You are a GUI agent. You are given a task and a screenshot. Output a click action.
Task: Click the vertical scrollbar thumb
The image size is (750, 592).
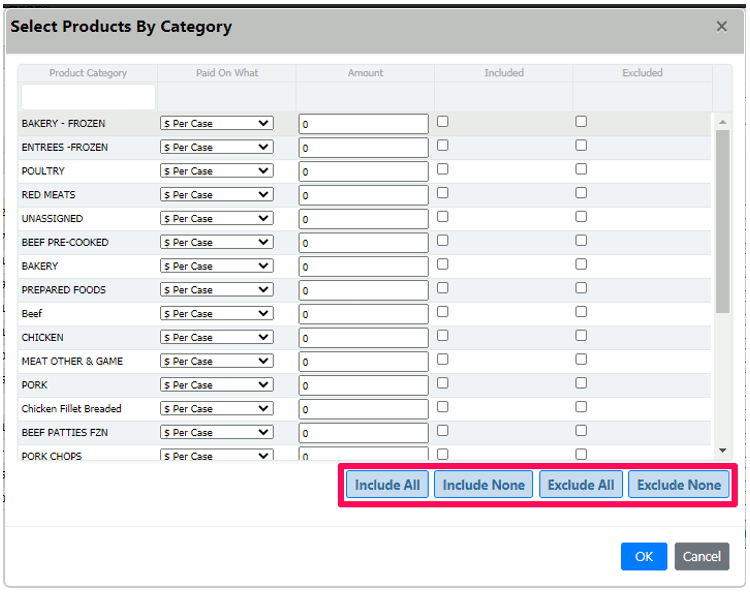(722, 220)
